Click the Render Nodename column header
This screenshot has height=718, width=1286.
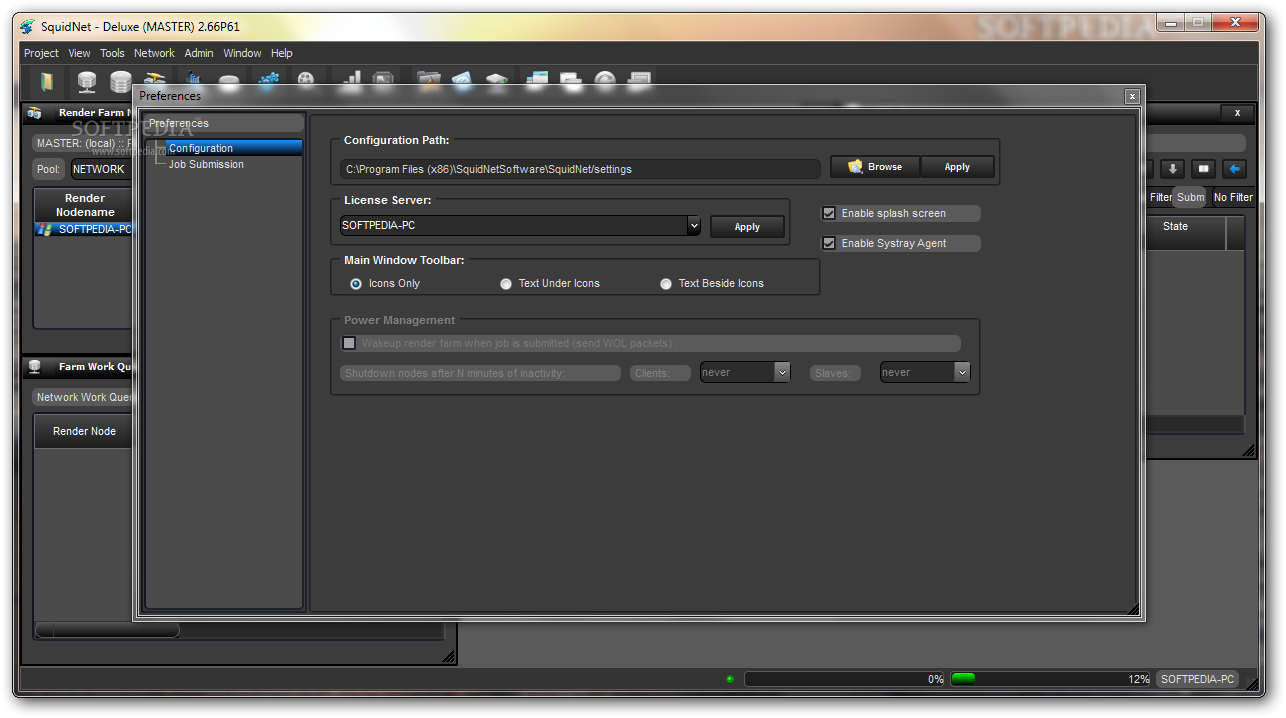(85, 205)
